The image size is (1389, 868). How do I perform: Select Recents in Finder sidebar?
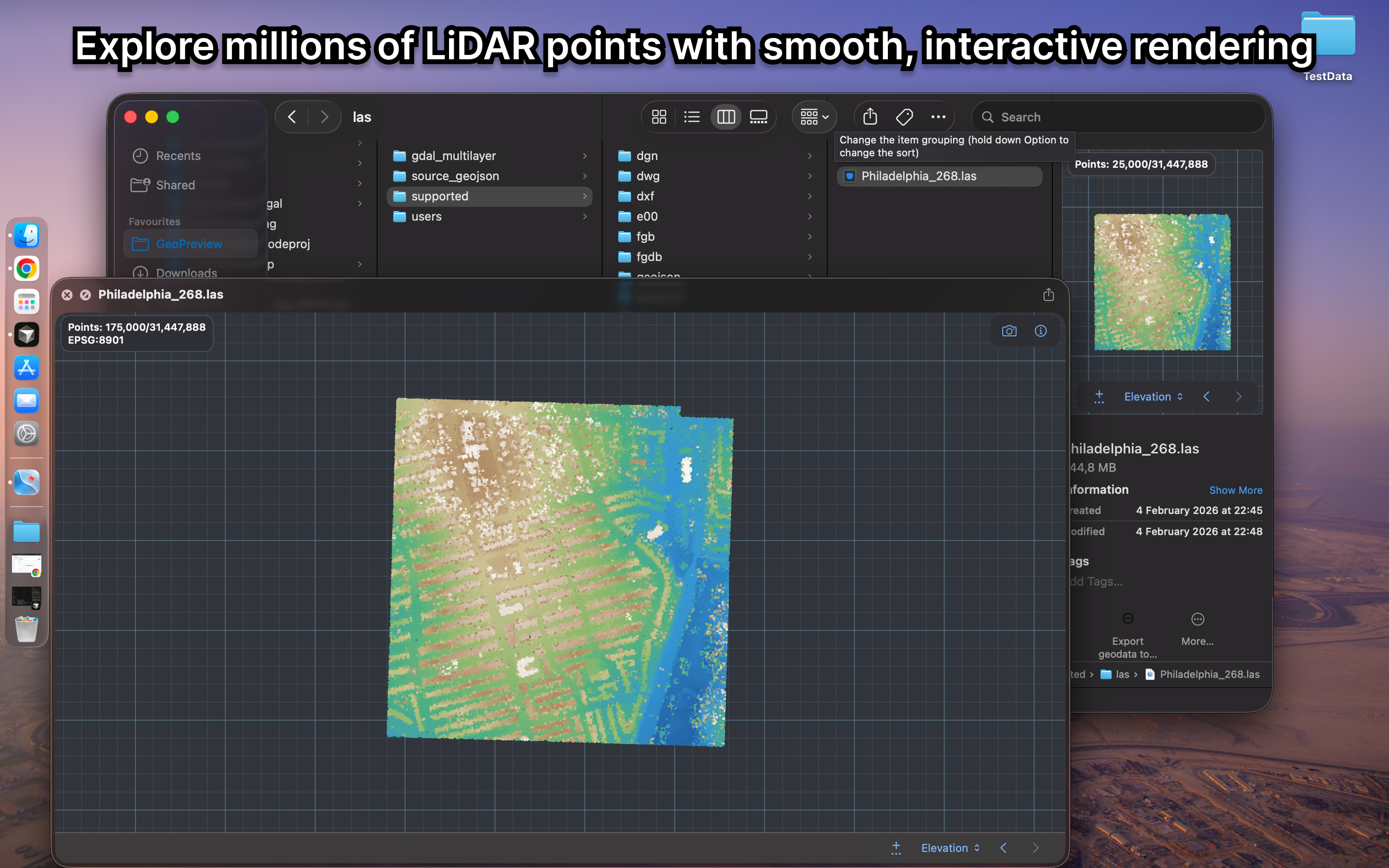tap(178, 156)
